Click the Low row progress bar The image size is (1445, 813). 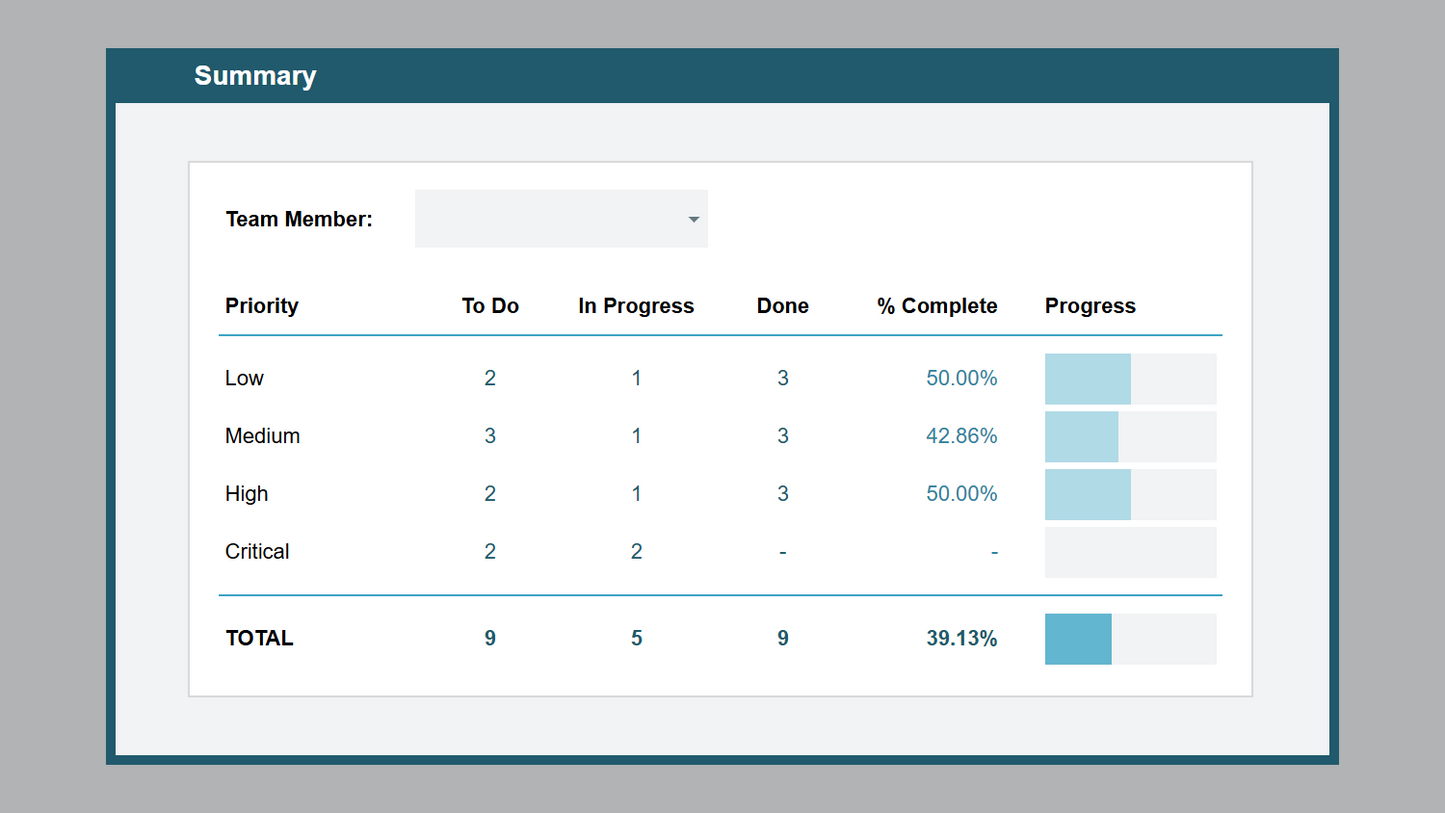(x=1130, y=379)
